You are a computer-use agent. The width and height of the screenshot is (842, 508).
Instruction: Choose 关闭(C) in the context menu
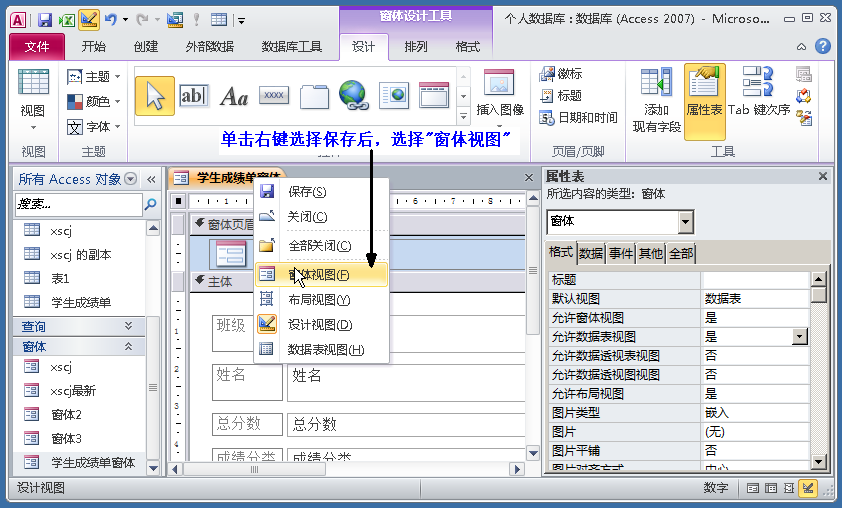[321, 217]
